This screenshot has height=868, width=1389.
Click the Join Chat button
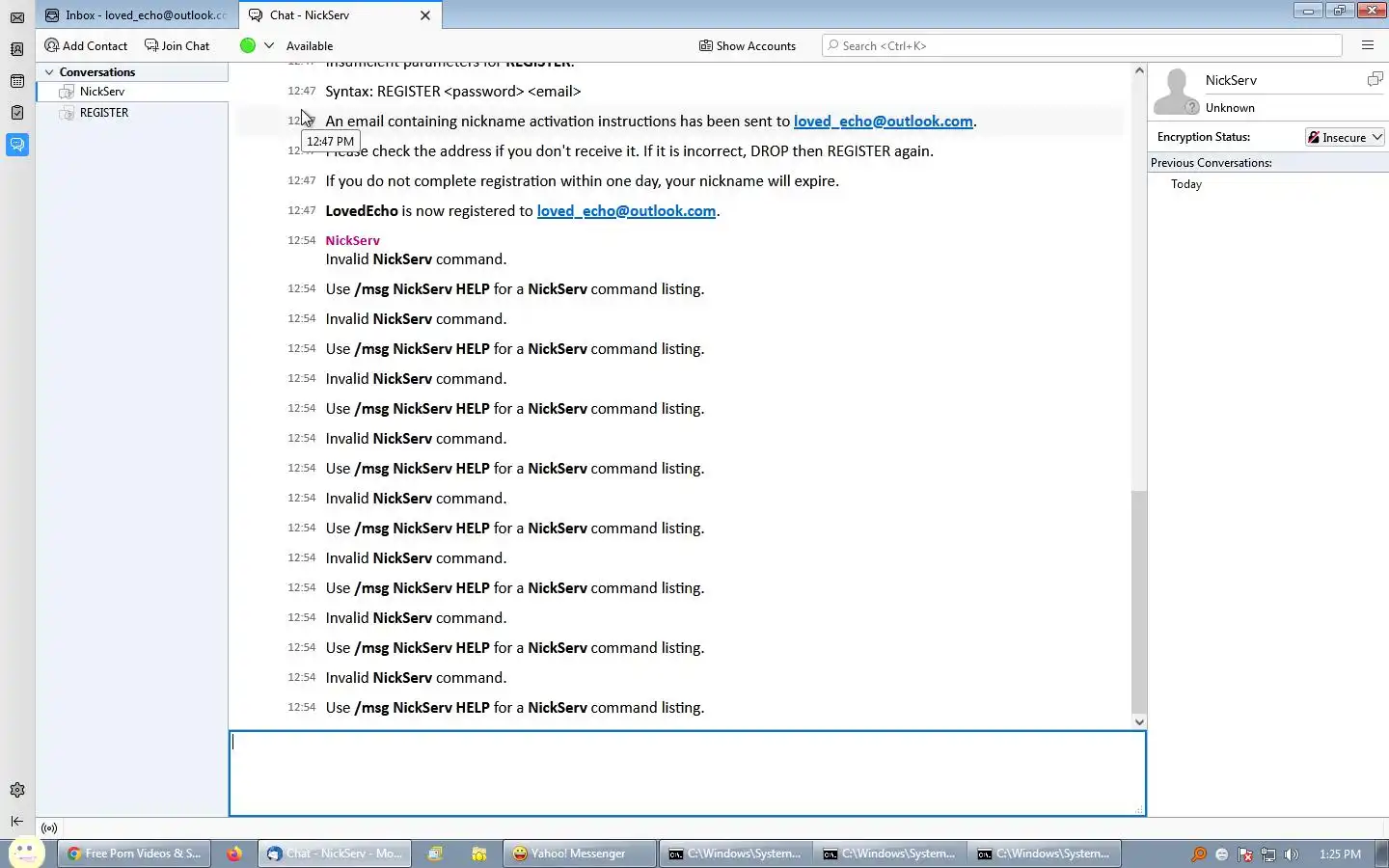(x=177, y=45)
